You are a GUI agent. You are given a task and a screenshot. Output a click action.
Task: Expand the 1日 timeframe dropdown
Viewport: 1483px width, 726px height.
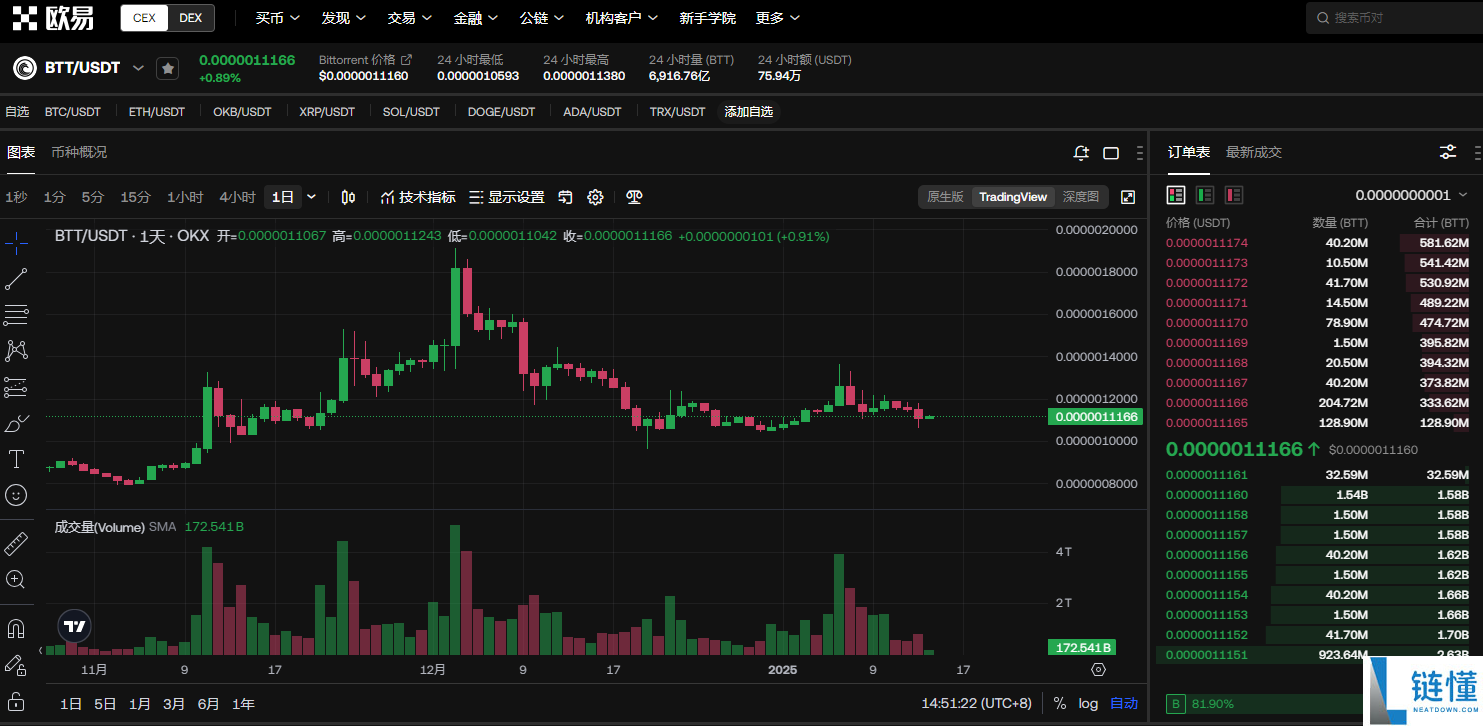coord(312,197)
